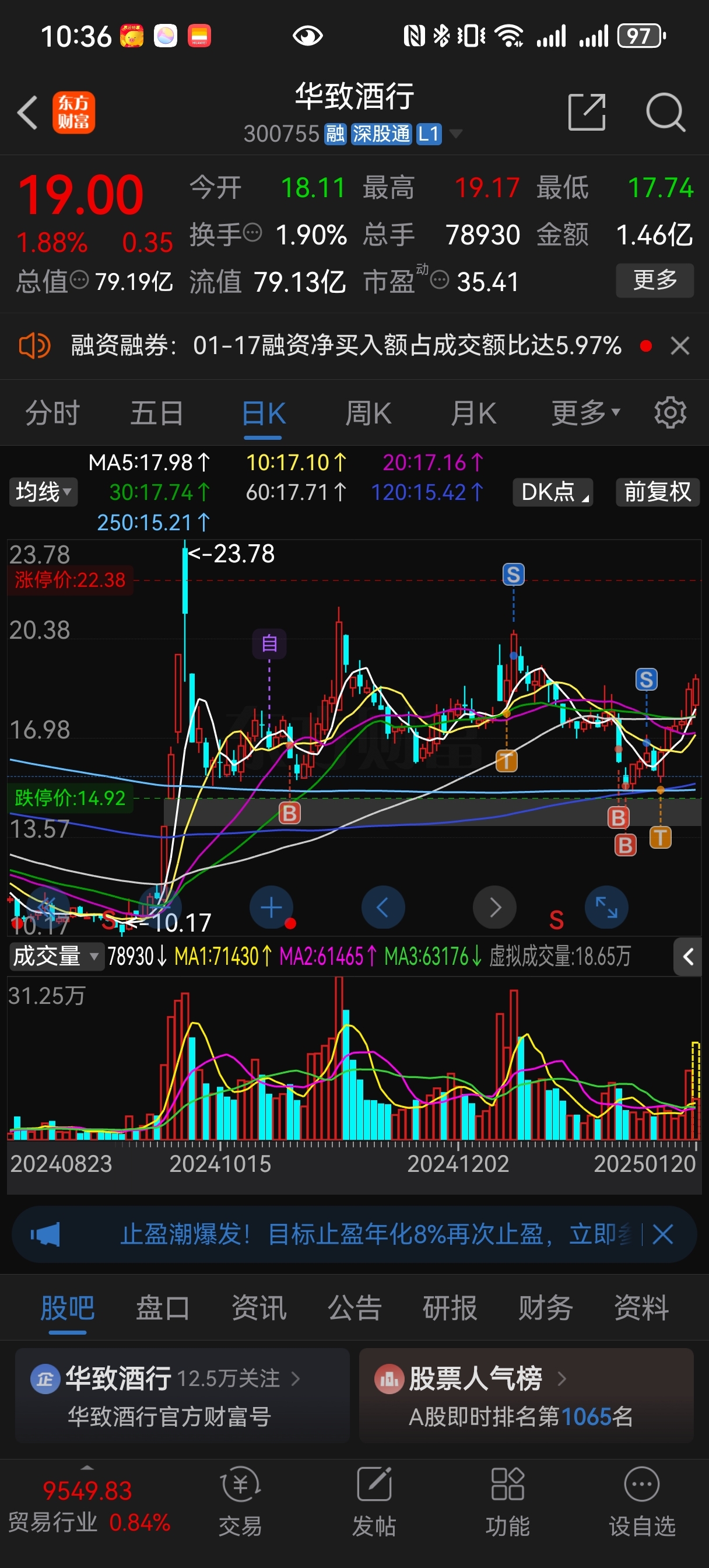Tap the 深股通 badge
The width and height of the screenshot is (709, 1568).
pyautogui.click(x=381, y=134)
